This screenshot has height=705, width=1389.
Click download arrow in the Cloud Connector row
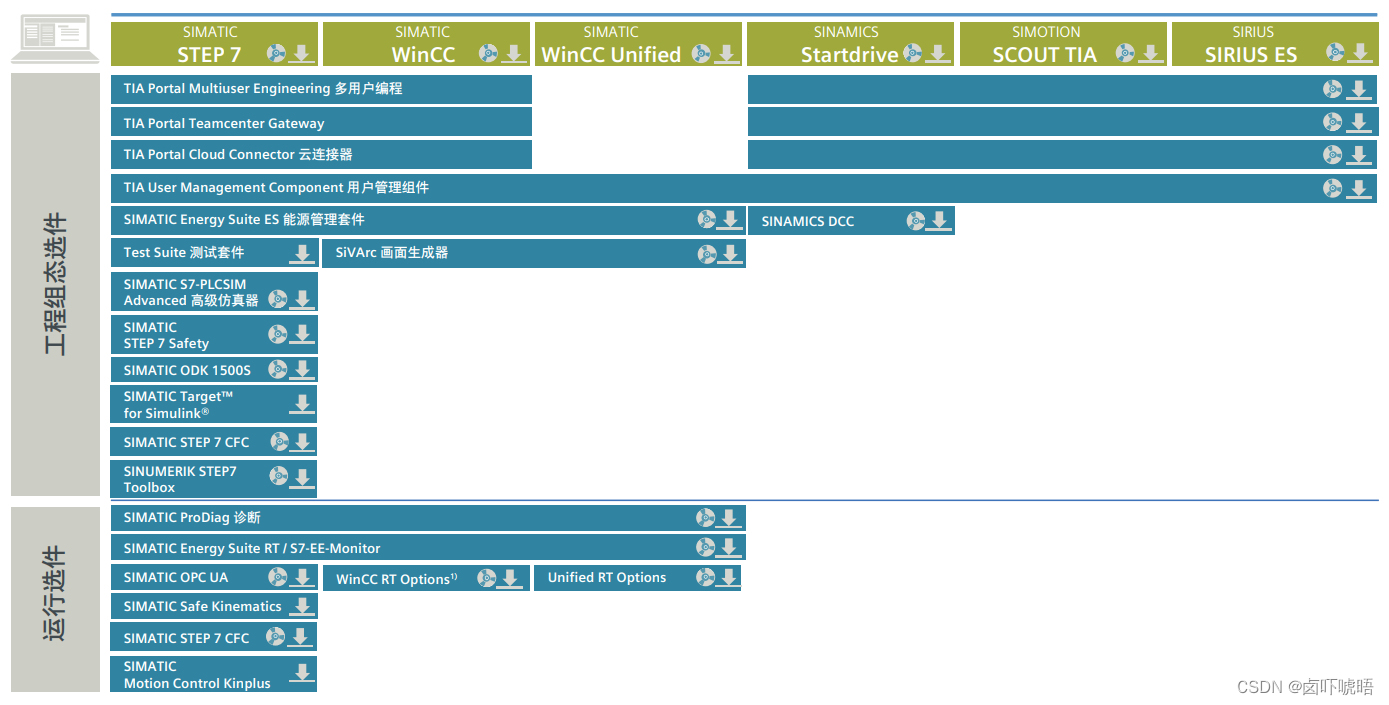tap(1358, 155)
